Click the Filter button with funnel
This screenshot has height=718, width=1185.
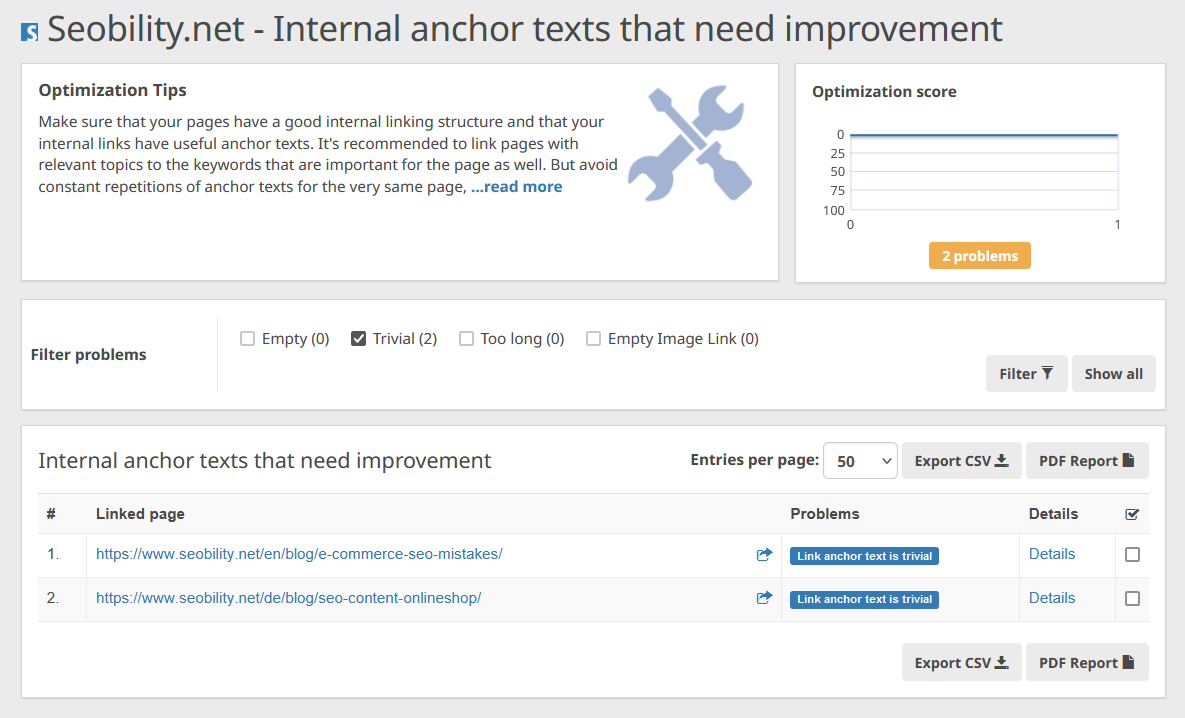[x=1026, y=374]
